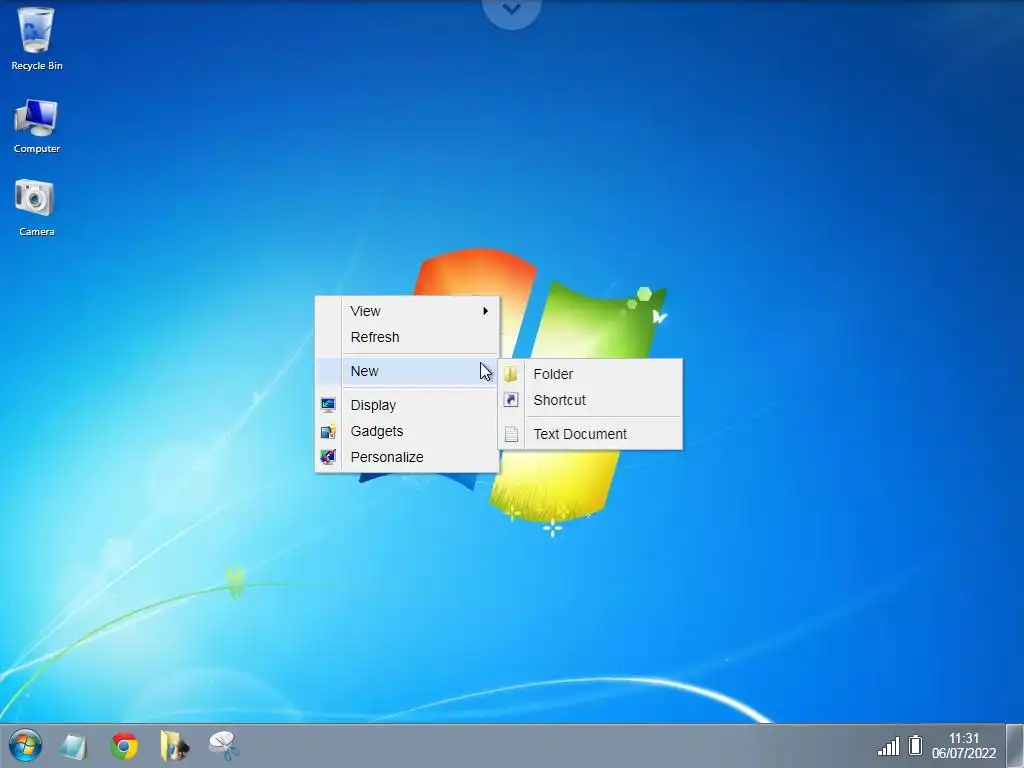
Task: Check the network signal bars tray icon
Action: pyautogui.click(x=888, y=746)
